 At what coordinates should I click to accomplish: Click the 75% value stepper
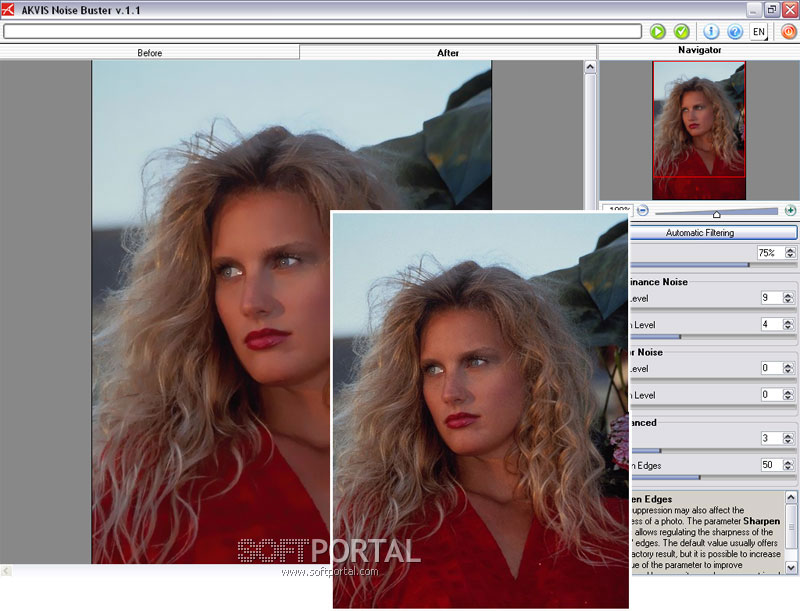pyautogui.click(x=790, y=252)
